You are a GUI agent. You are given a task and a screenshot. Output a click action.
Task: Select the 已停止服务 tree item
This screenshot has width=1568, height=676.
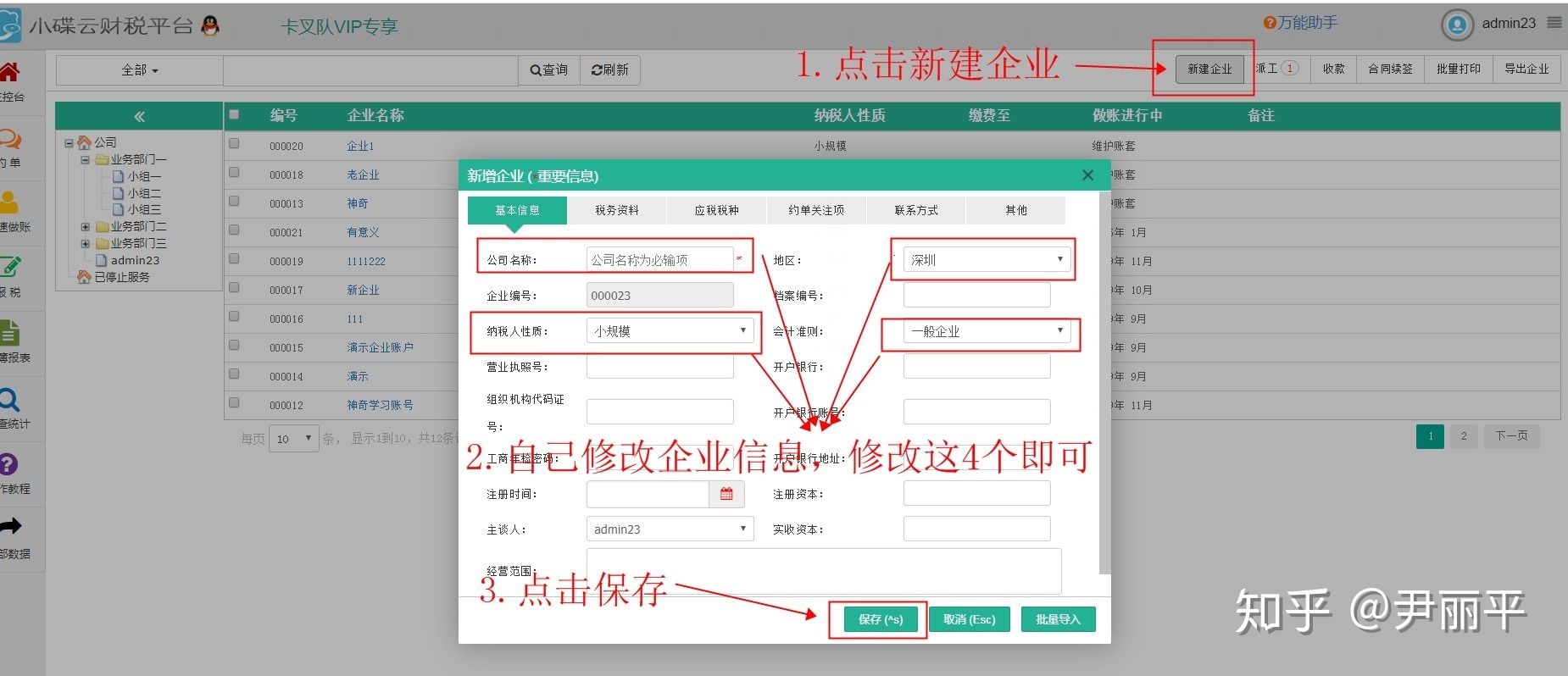[x=122, y=277]
